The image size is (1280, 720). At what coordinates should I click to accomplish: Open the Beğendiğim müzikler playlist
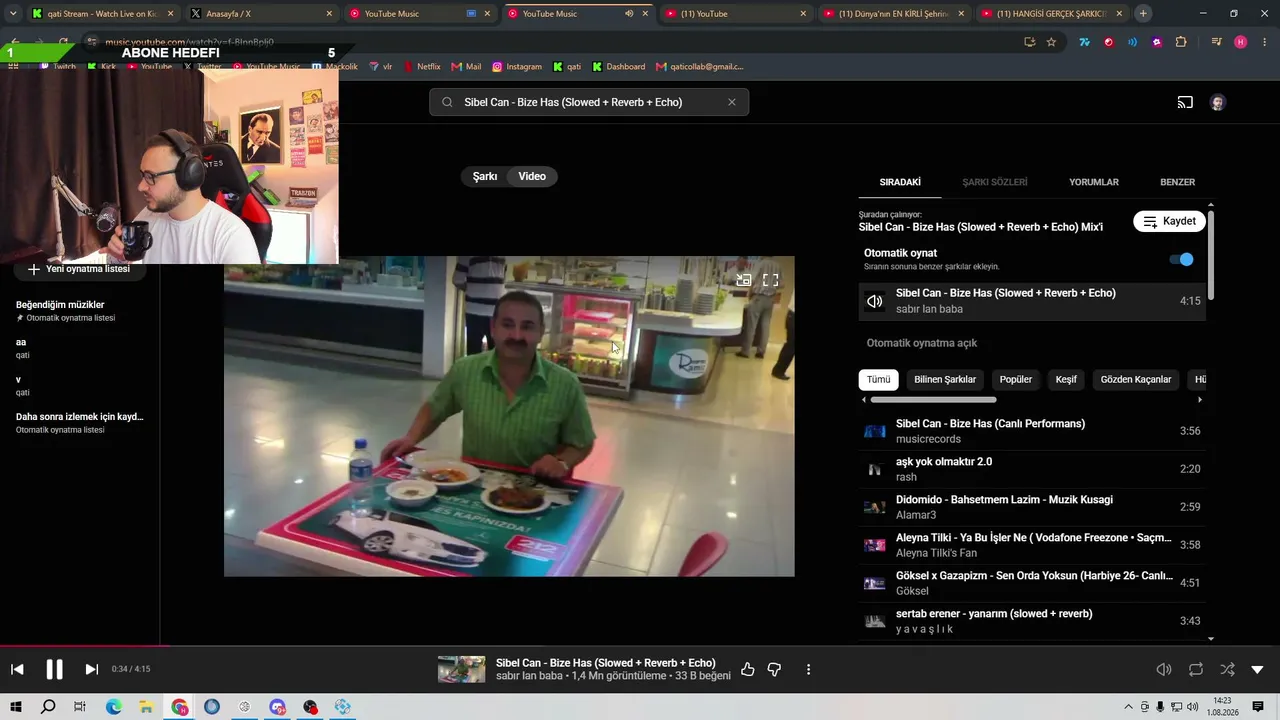(x=60, y=305)
